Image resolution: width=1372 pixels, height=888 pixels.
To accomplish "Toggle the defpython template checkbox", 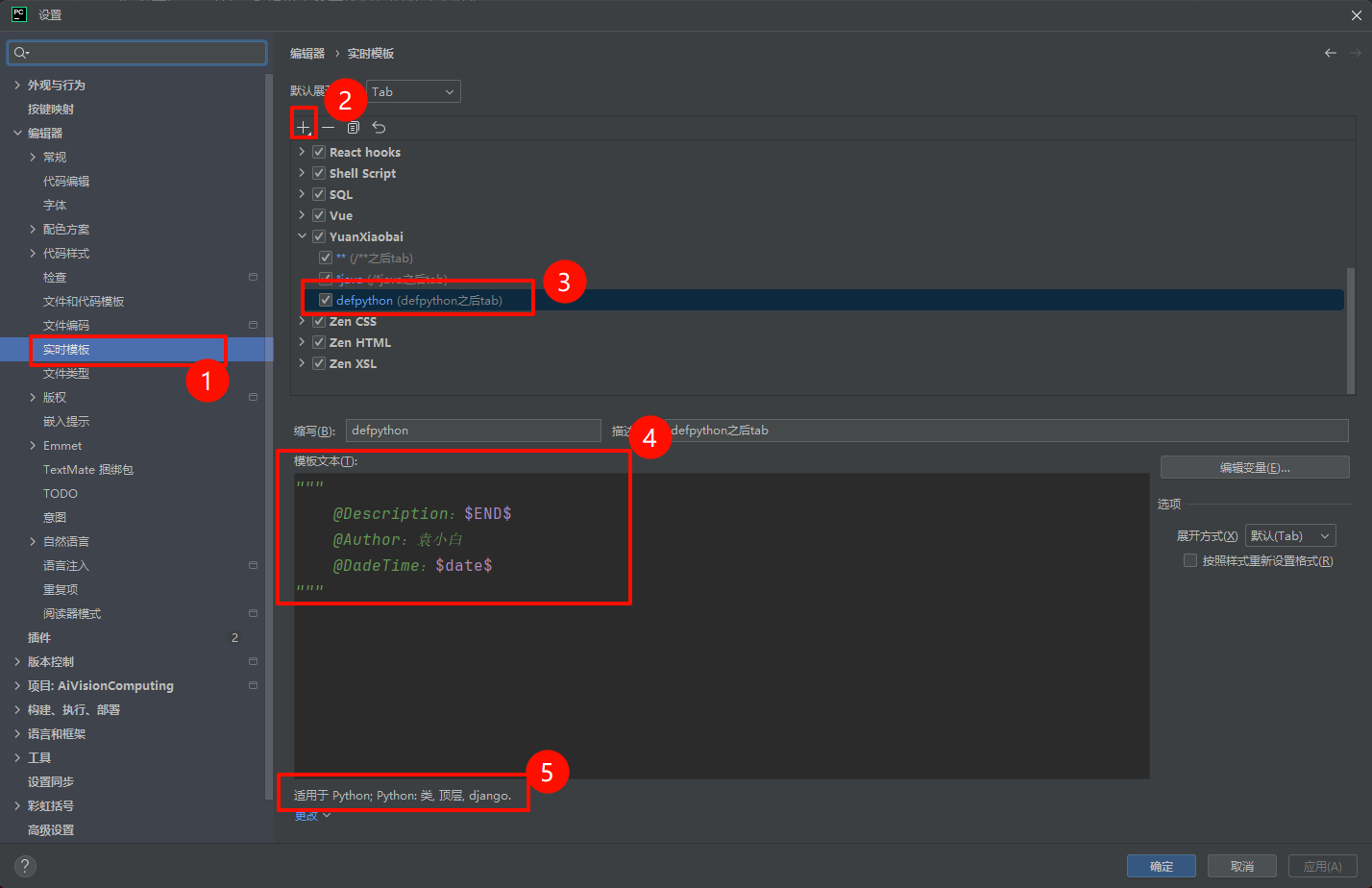I will click(x=326, y=300).
